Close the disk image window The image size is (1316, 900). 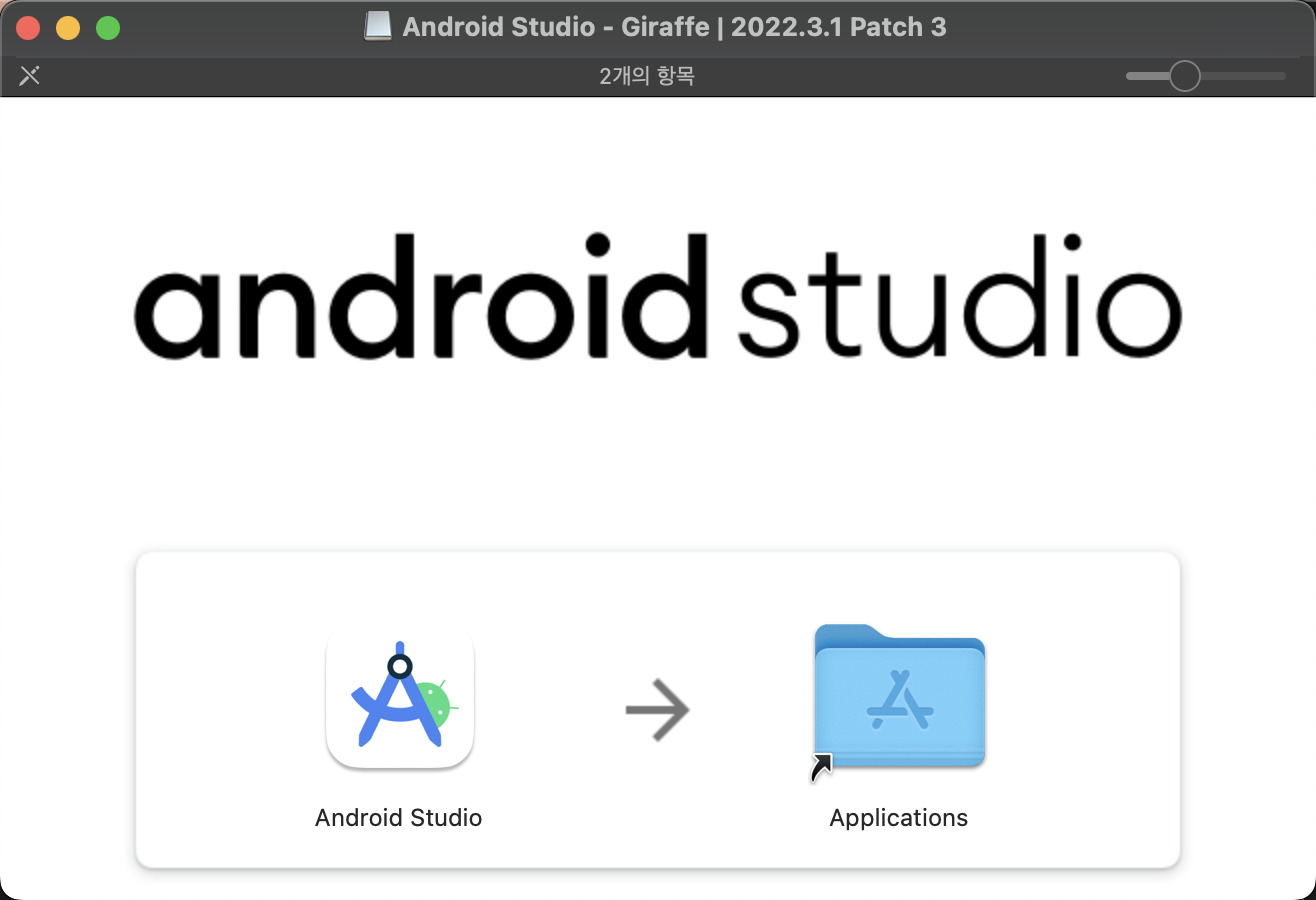click(28, 28)
